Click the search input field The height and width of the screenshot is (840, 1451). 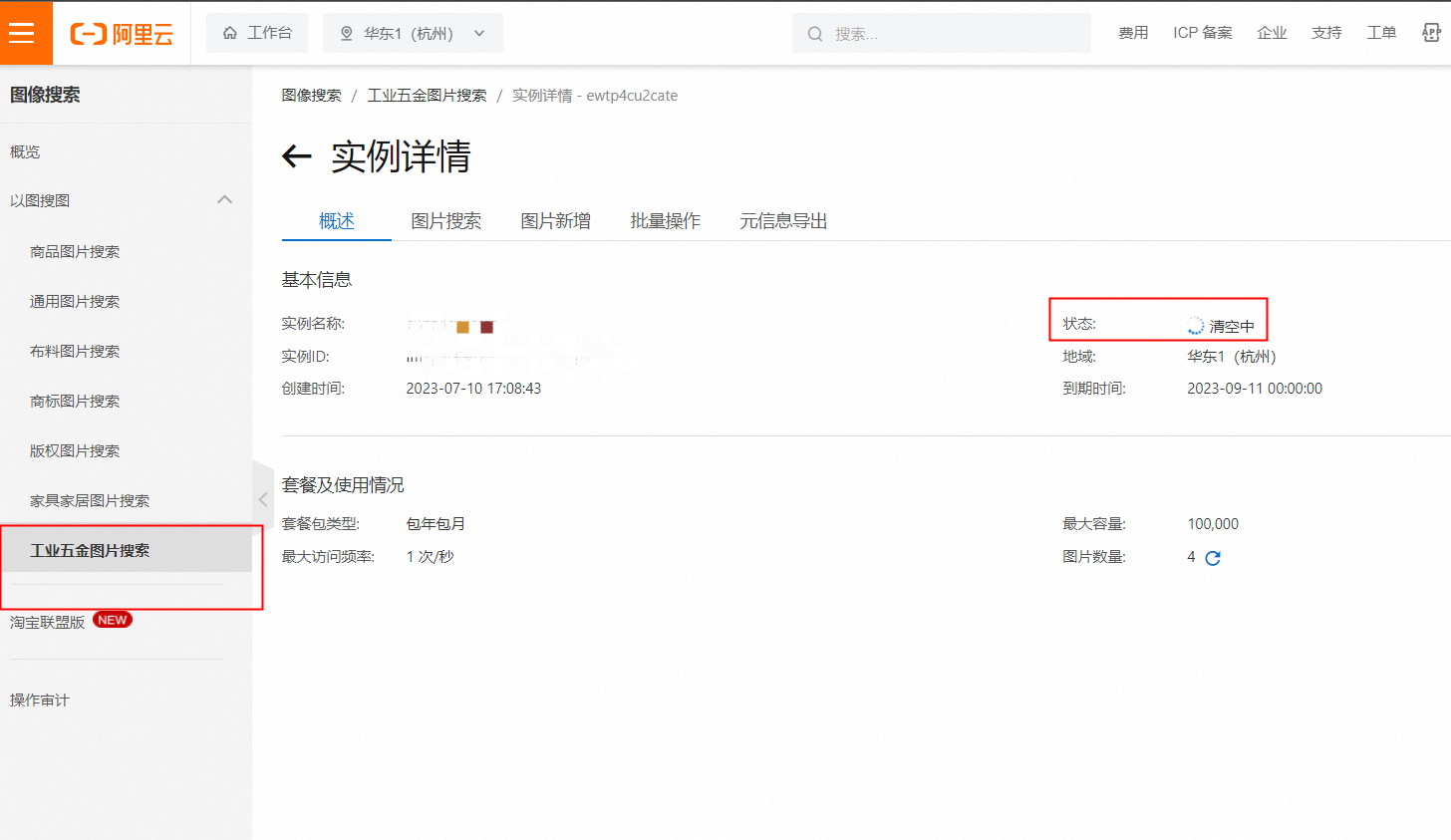tap(942, 33)
